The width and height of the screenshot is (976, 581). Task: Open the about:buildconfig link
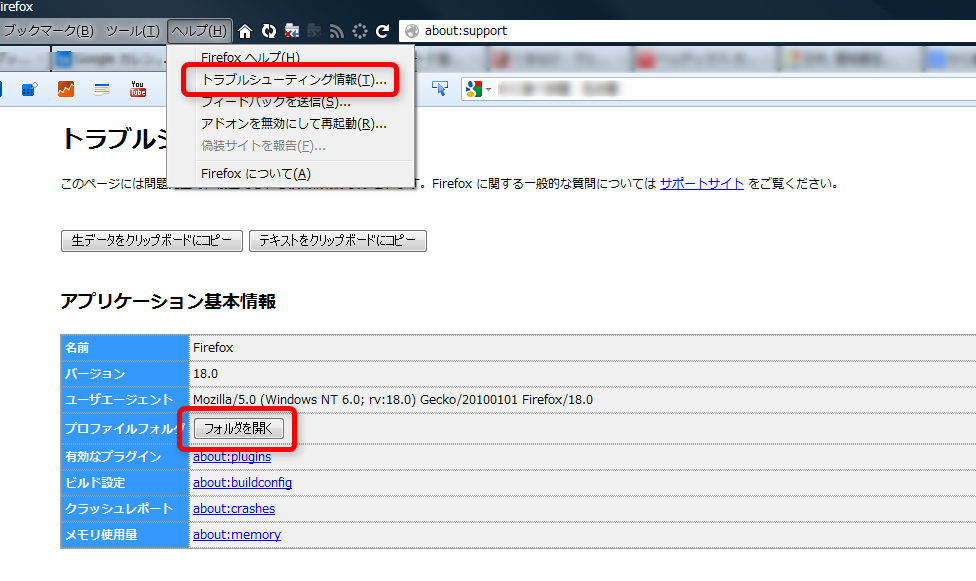(242, 483)
